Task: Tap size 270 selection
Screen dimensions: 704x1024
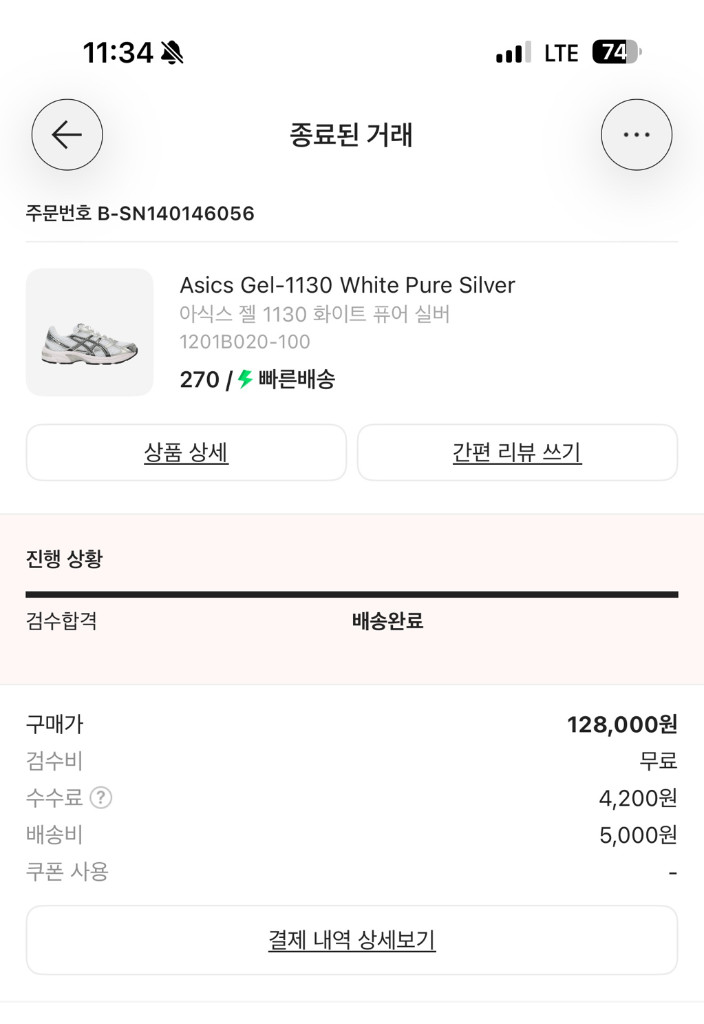Action: (x=199, y=378)
